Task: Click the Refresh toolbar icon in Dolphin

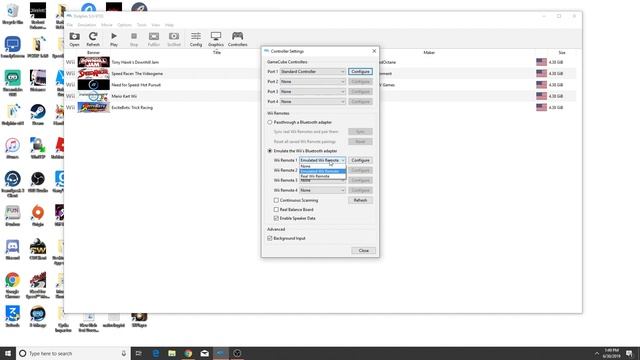Action: [x=93, y=39]
